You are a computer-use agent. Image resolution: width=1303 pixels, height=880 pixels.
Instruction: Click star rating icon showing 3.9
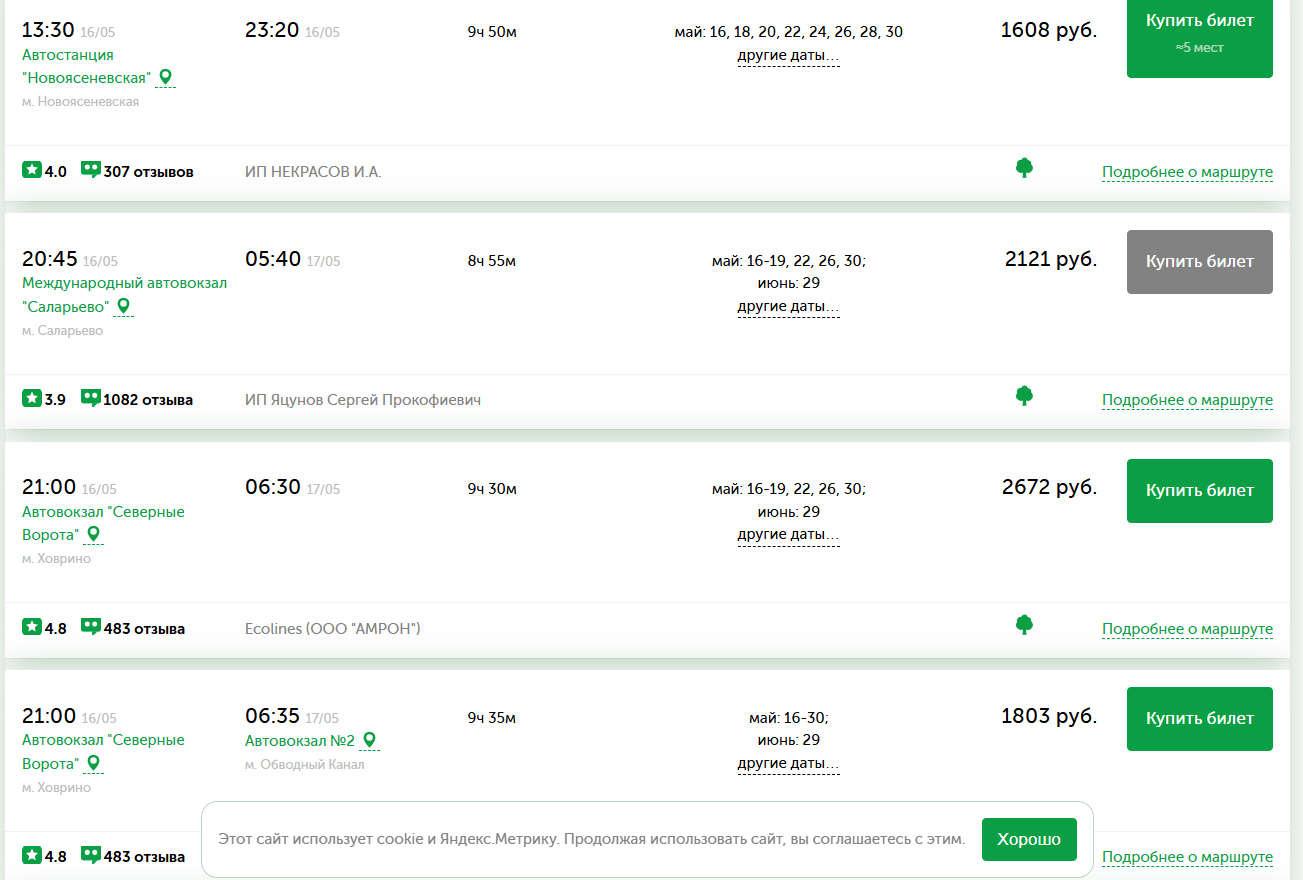tap(32, 398)
